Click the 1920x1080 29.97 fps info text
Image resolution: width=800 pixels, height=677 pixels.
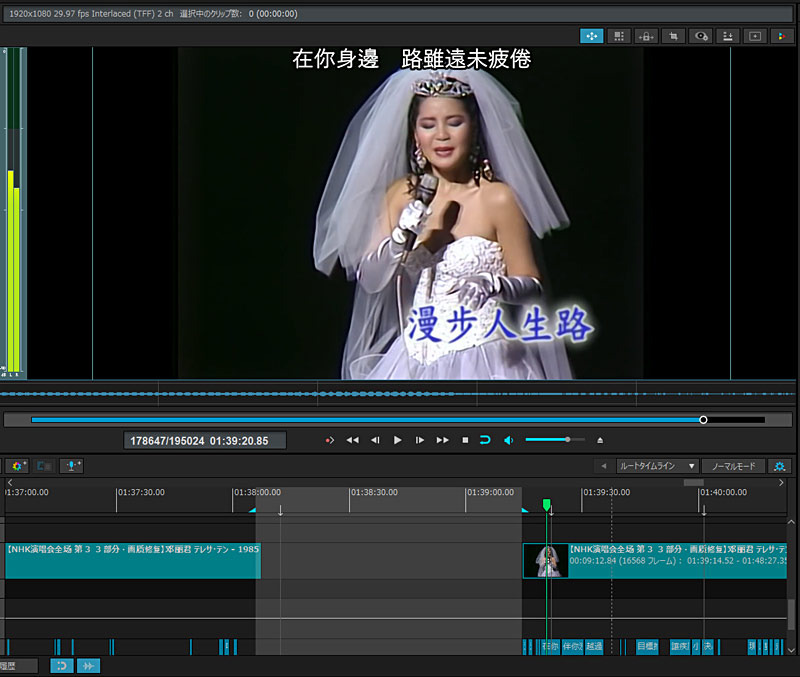point(91,14)
